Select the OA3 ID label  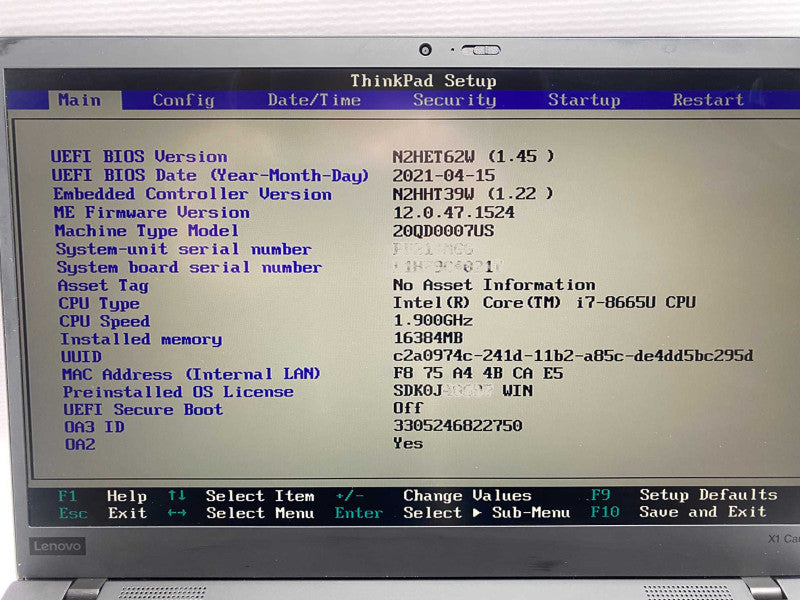click(94, 427)
